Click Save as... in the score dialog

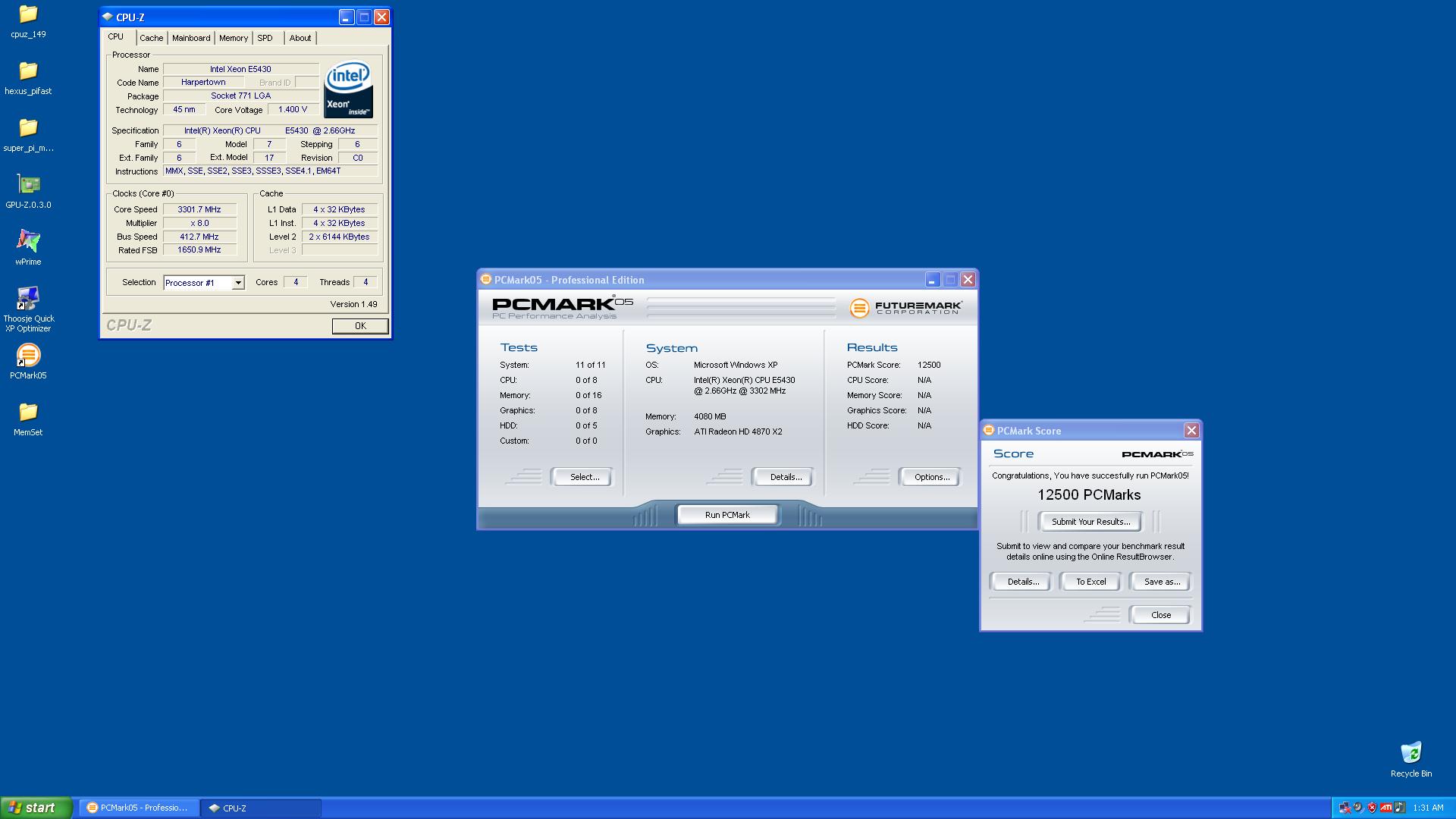(x=1161, y=582)
